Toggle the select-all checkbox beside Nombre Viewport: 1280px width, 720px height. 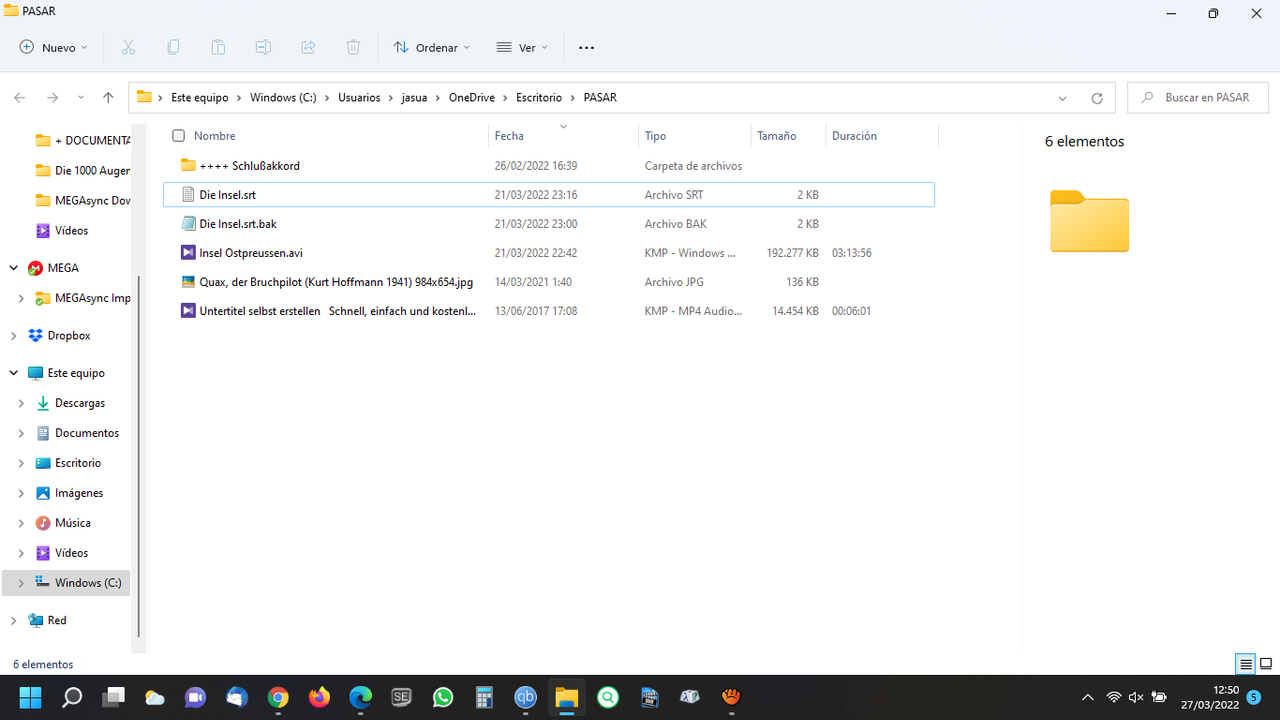[179, 136]
